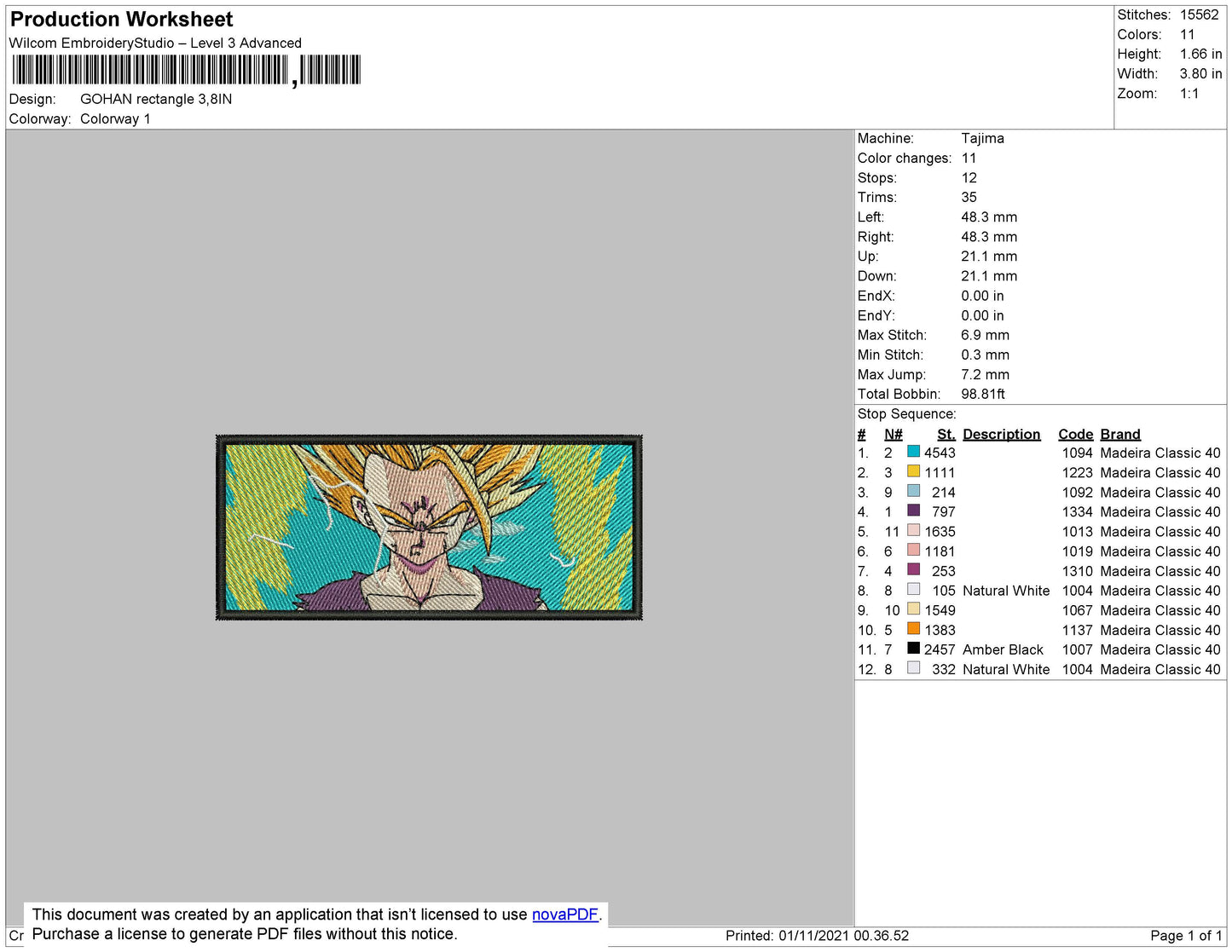This screenshot has width=1232, height=952.
Task: Click the Description column header
Action: 1001,435
